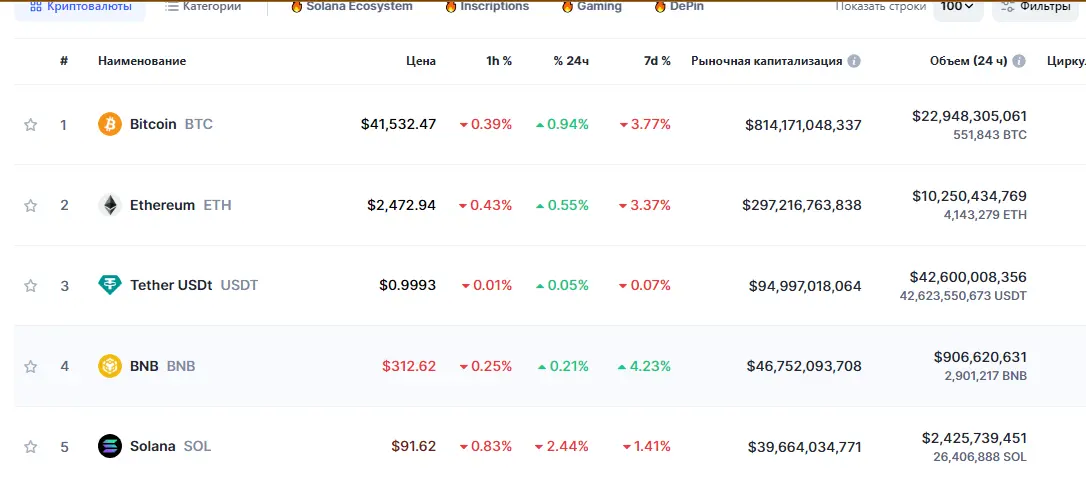Viewport: 1086px width, 485px height.
Task: Click the Категории list icon
Action: tap(172, 7)
